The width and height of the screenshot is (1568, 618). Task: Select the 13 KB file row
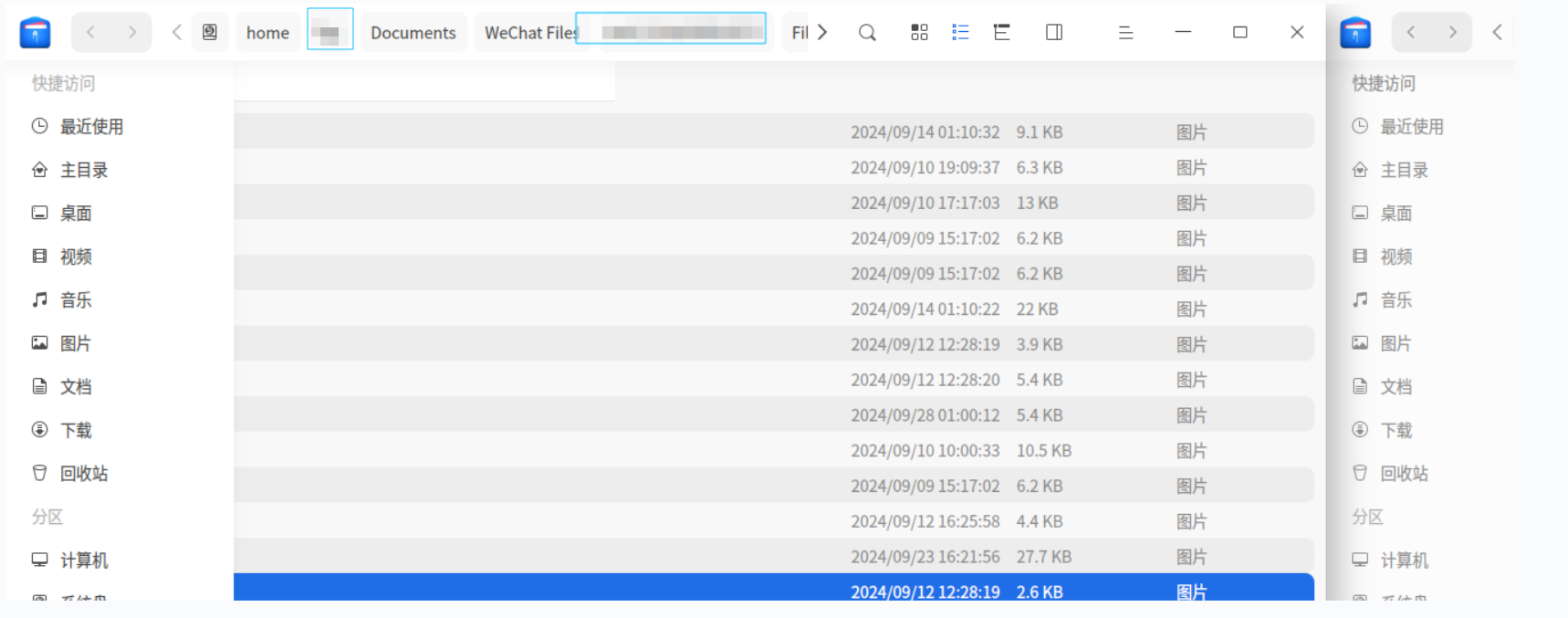click(x=774, y=203)
